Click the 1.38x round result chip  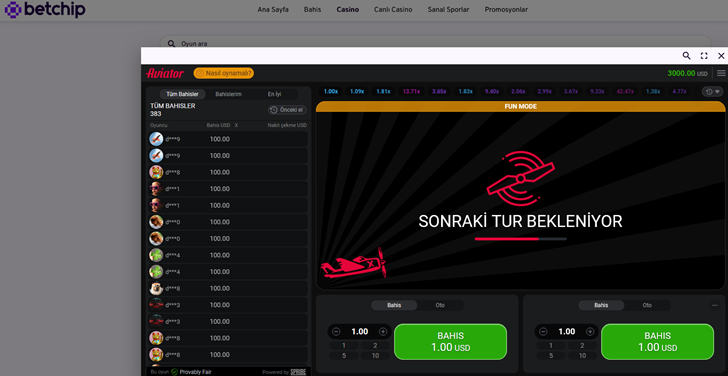click(x=653, y=91)
